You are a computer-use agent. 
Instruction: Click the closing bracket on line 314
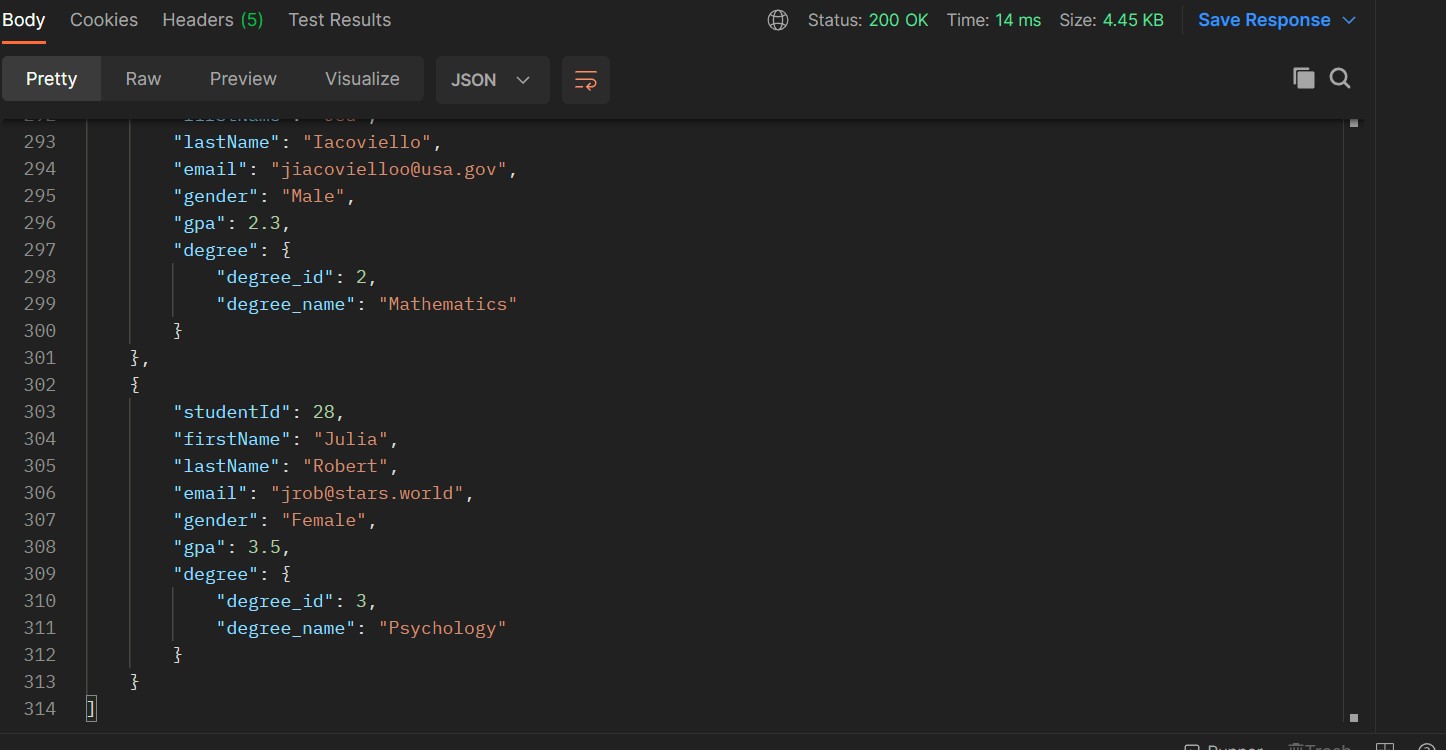point(92,709)
